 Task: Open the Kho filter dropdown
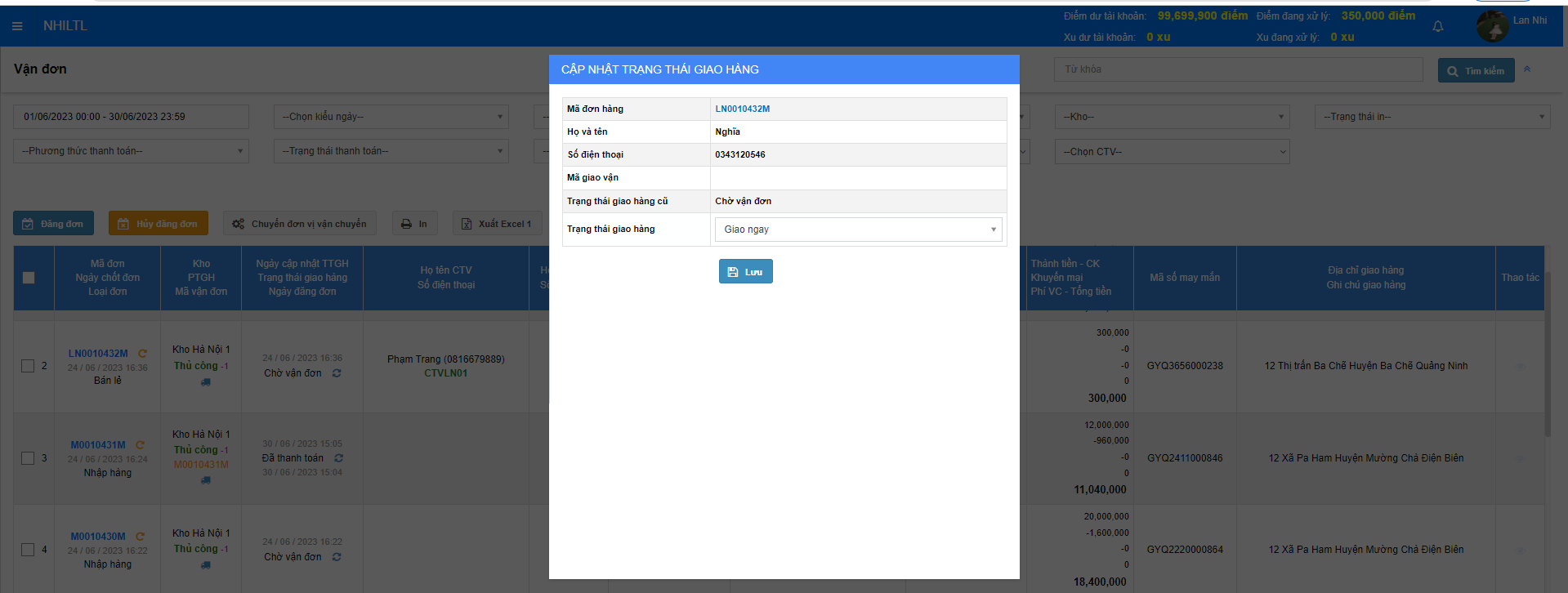click(x=1172, y=117)
